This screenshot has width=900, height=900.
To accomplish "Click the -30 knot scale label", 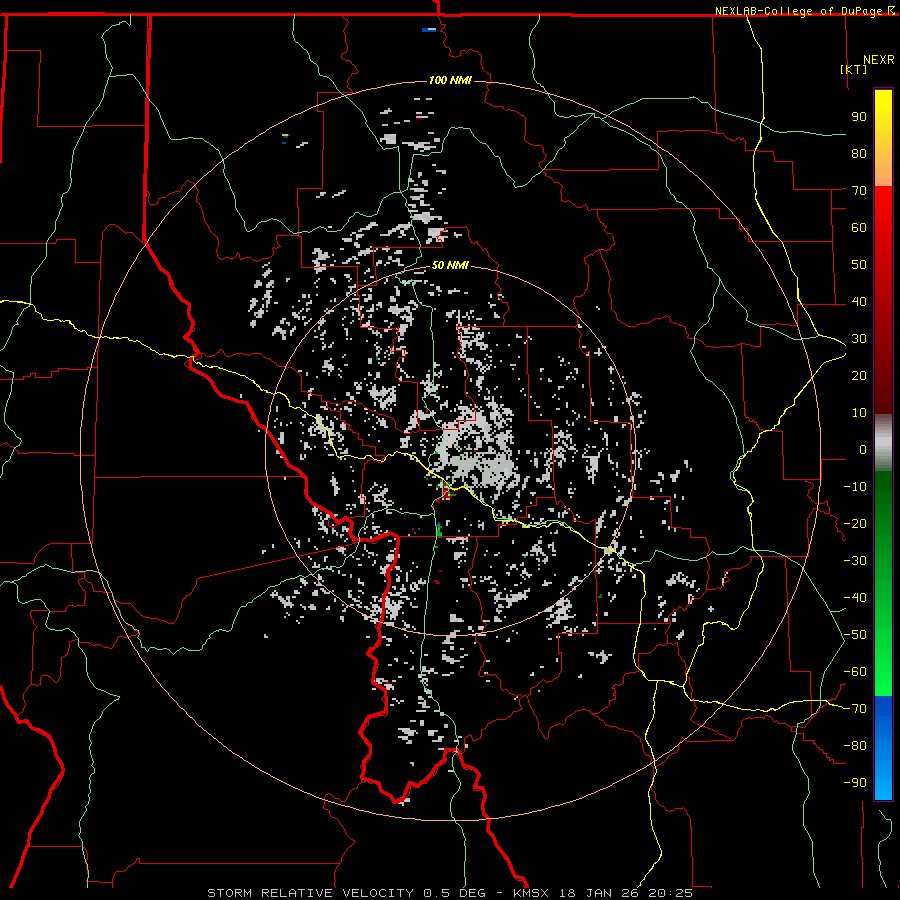I will coord(855,561).
